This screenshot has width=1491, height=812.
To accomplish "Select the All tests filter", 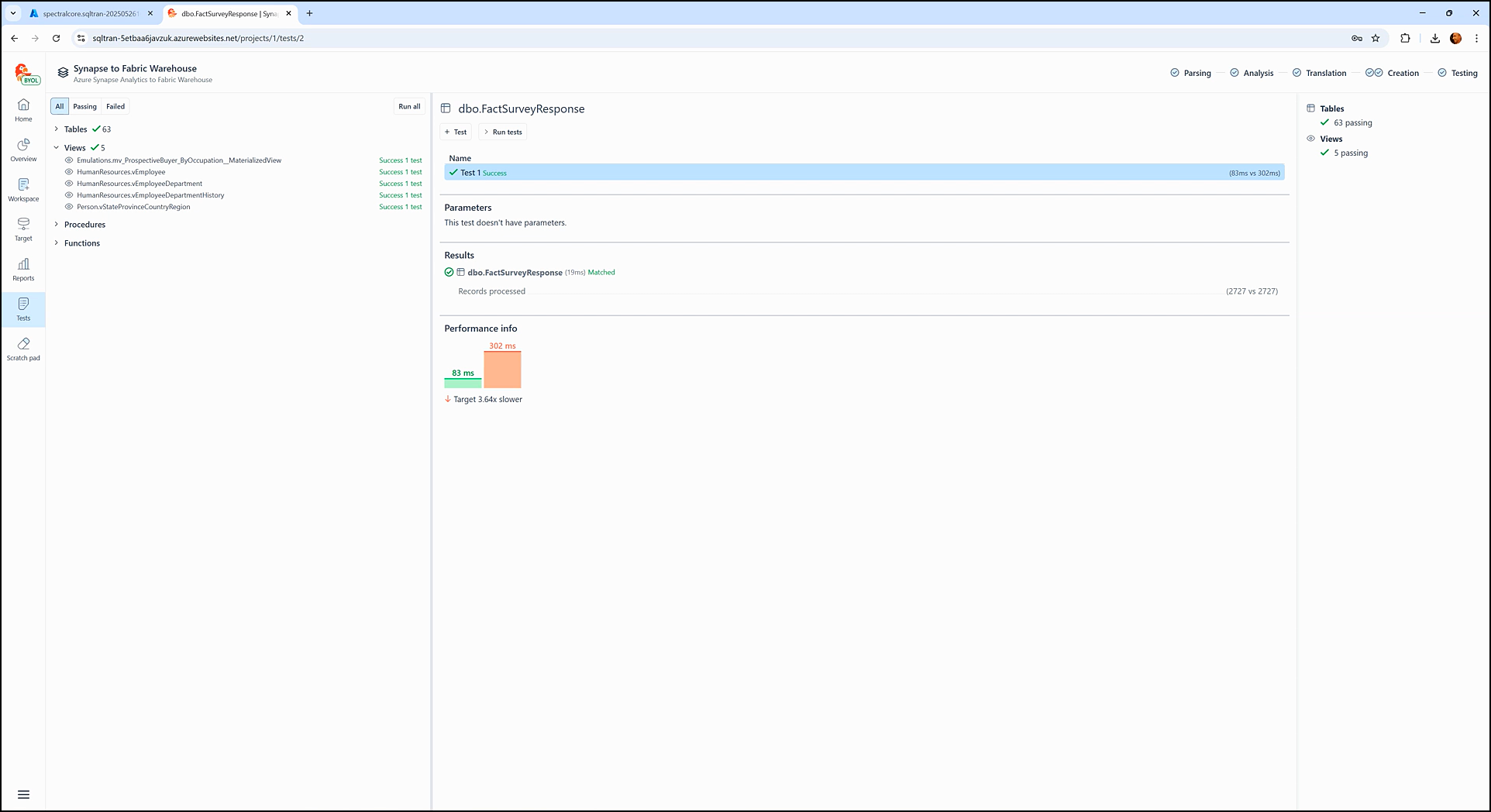I will pos(60,107).
